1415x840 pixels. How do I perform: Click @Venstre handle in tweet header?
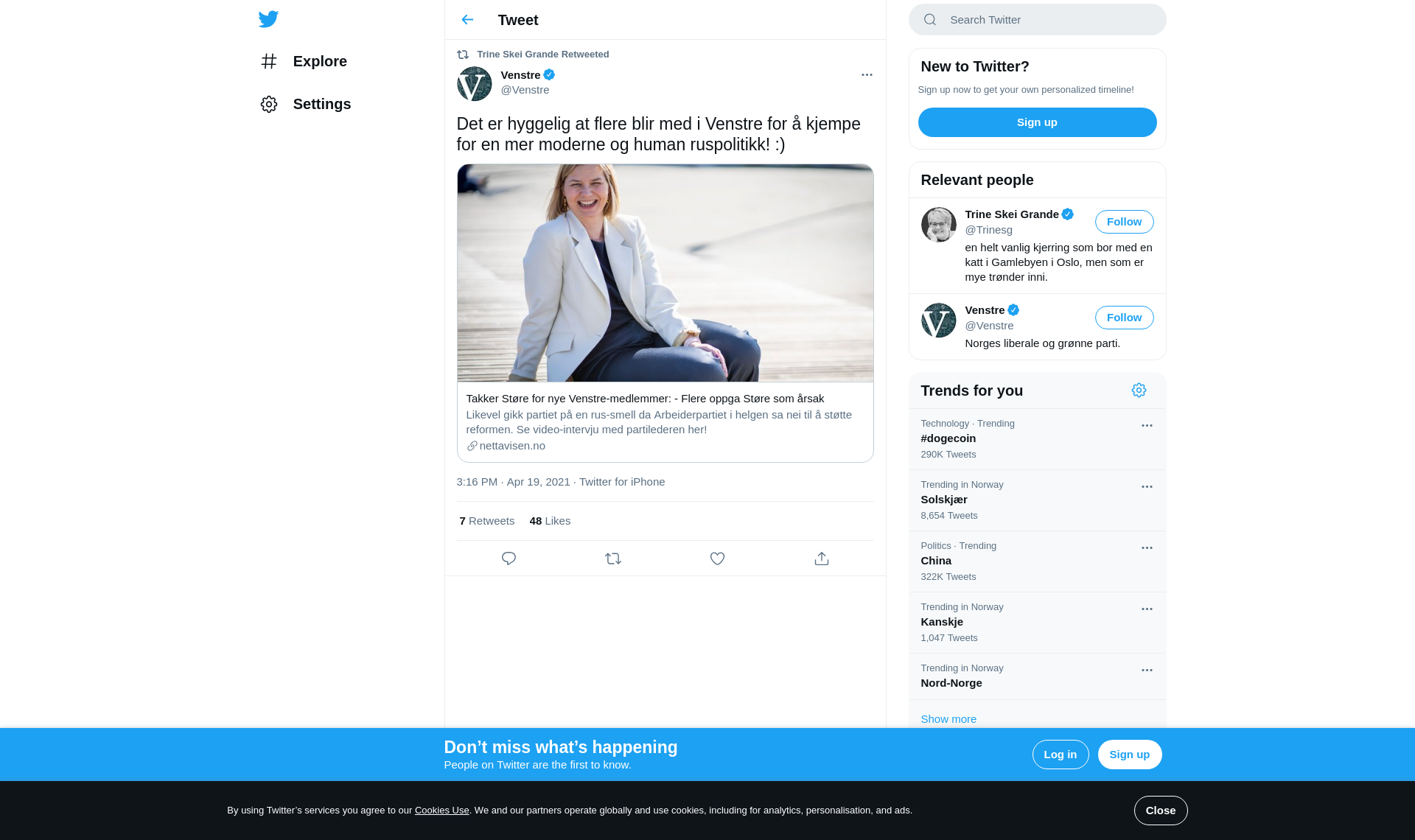click(x=525, y=90)
